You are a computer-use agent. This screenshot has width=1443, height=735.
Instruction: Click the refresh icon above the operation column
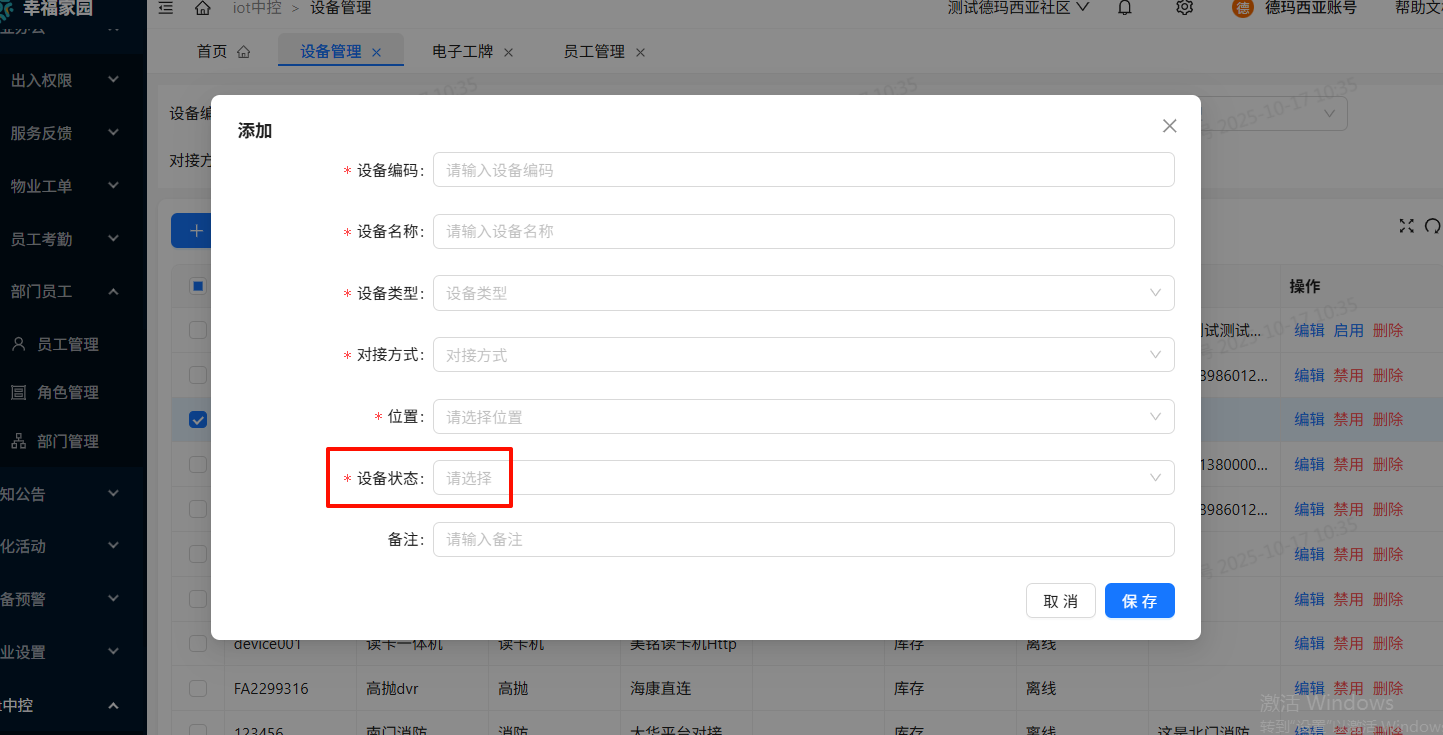(1432, 226)
